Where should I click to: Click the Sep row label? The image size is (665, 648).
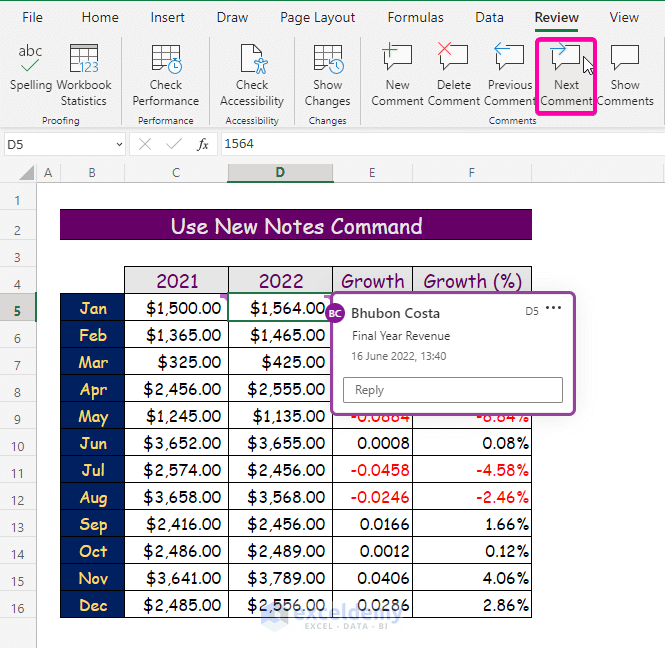pos(92,524)
